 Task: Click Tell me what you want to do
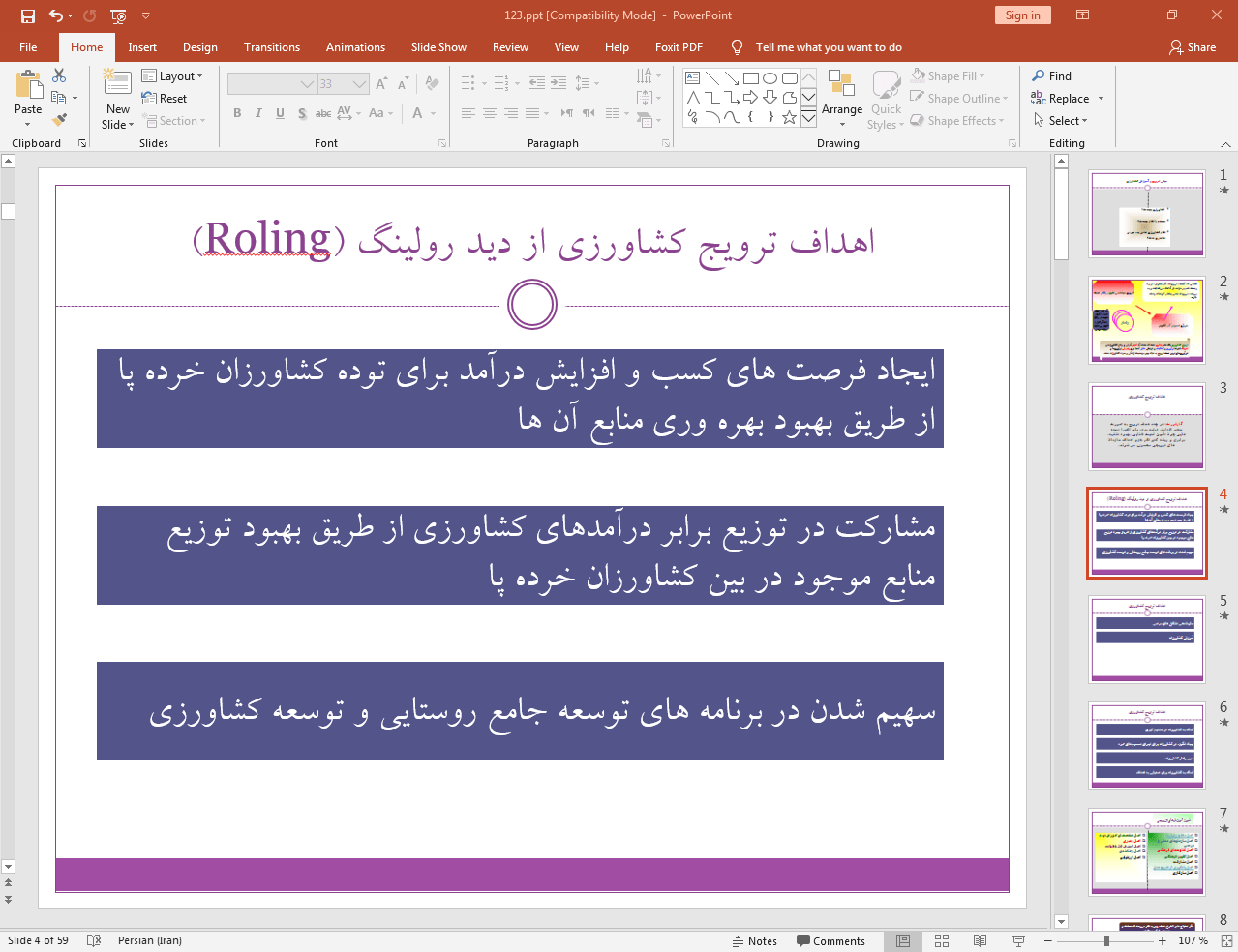829,47
